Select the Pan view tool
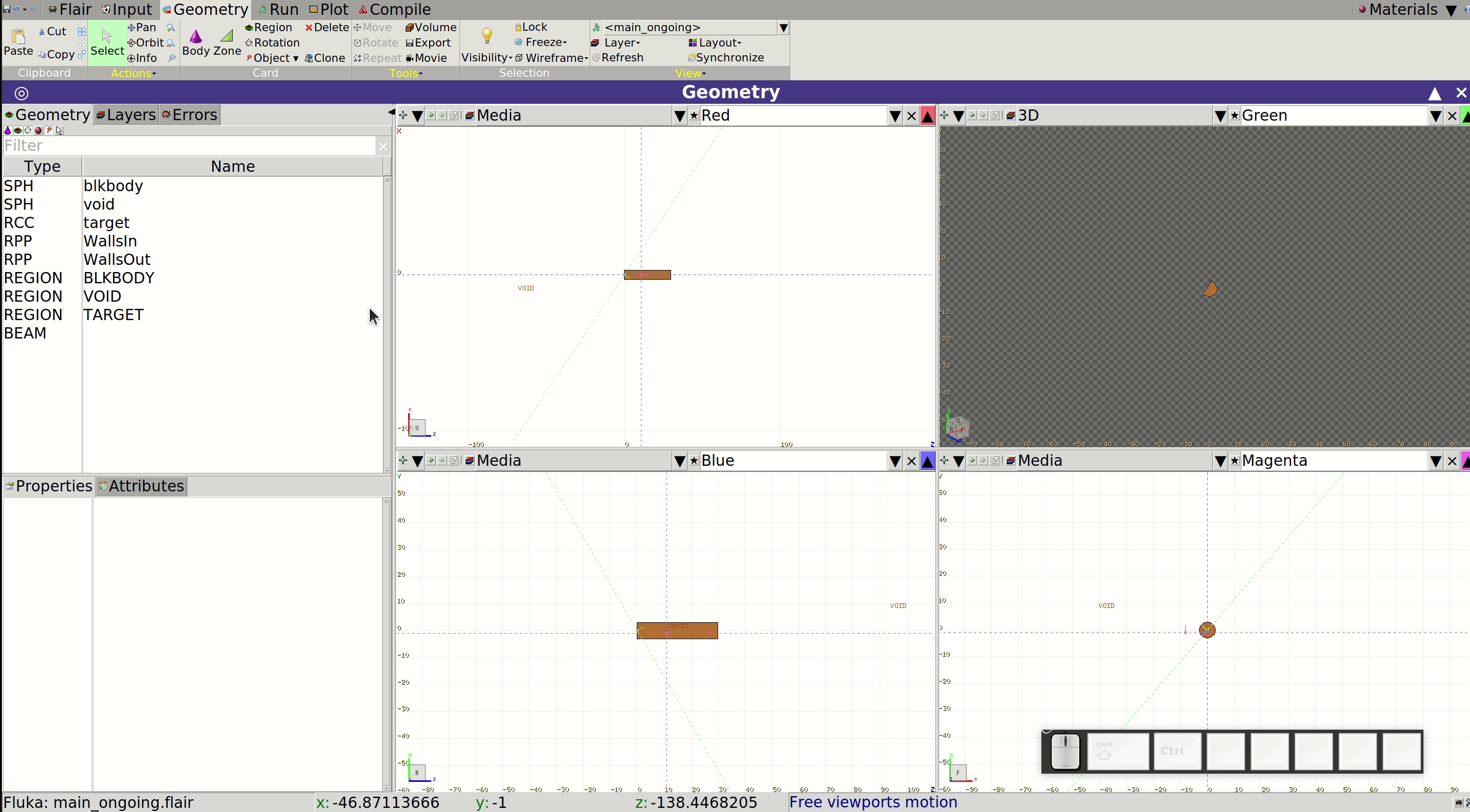 [142, 28]
